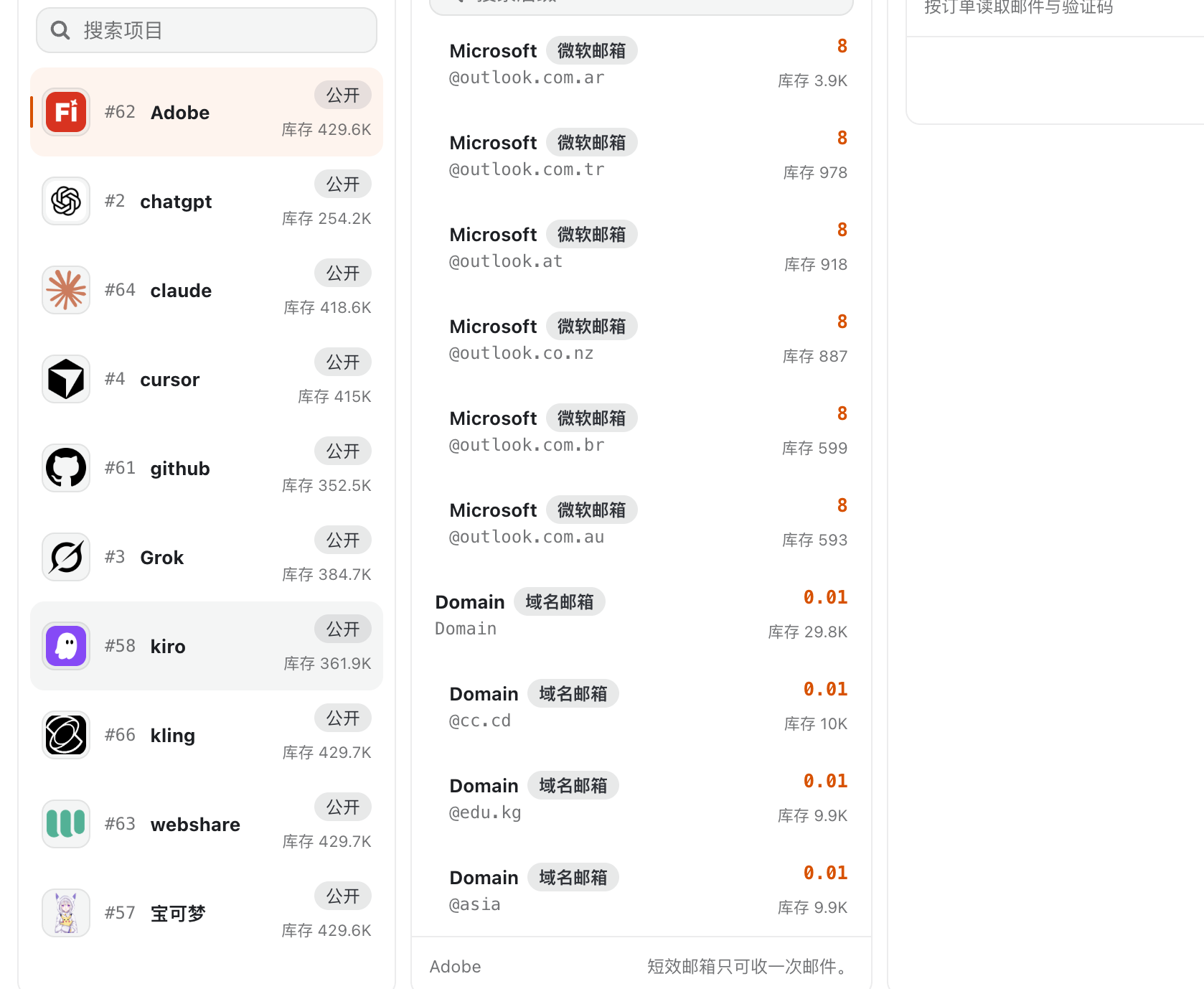
Task: Click the #57 rank number
Action: [x=120, y=913]
